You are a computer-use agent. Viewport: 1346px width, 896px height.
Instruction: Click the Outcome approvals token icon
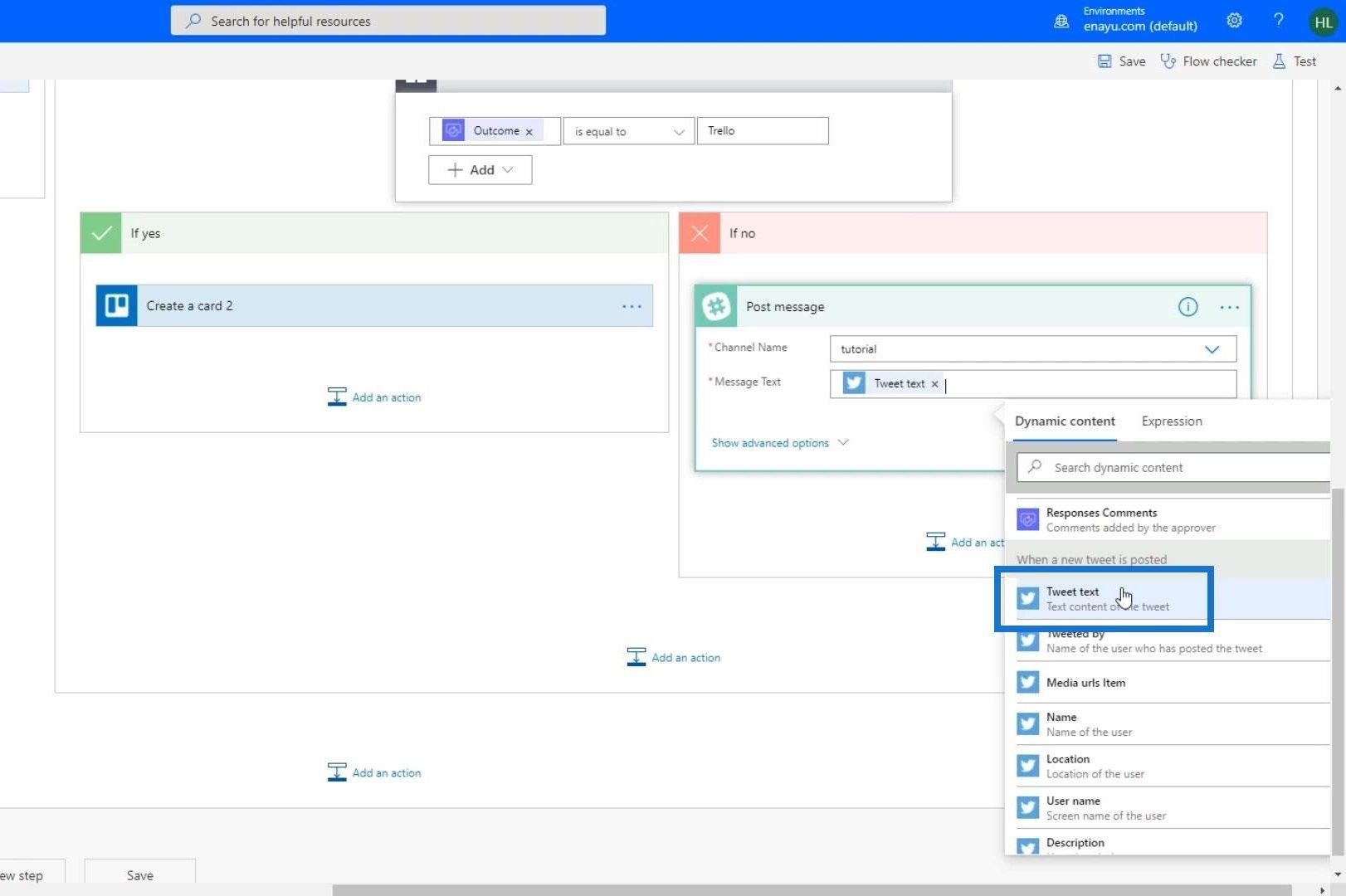click(x=453, y=130)
